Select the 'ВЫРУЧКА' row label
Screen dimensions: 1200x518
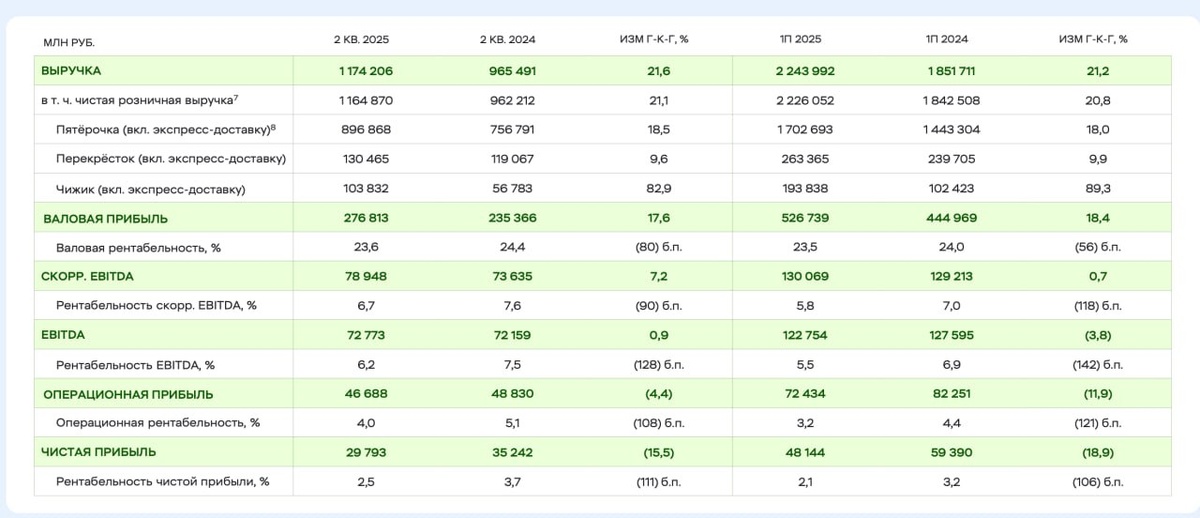coord(71,71)
